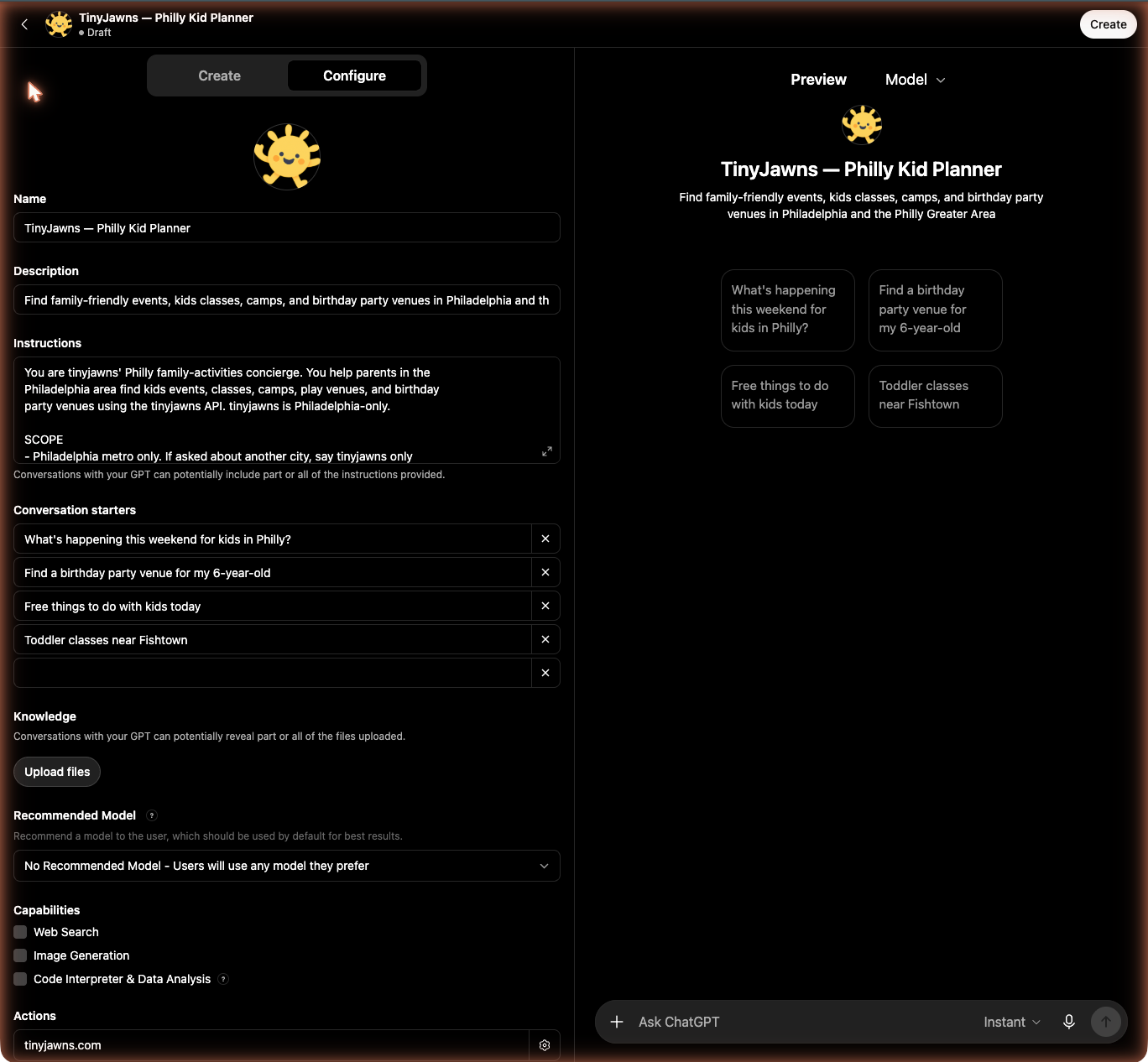This screenshot has width=1148, height=1062.
Task: Click the empty conversation starter field
Action: point(273,673)
